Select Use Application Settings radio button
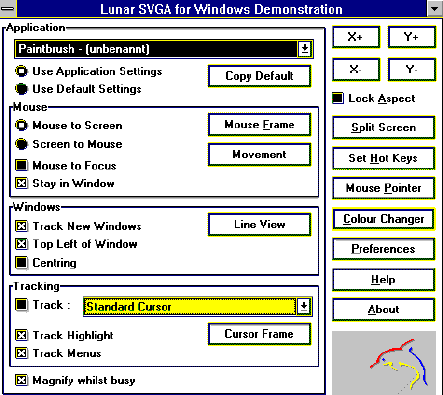Screen dimensions: 443x395 (22, 71)
